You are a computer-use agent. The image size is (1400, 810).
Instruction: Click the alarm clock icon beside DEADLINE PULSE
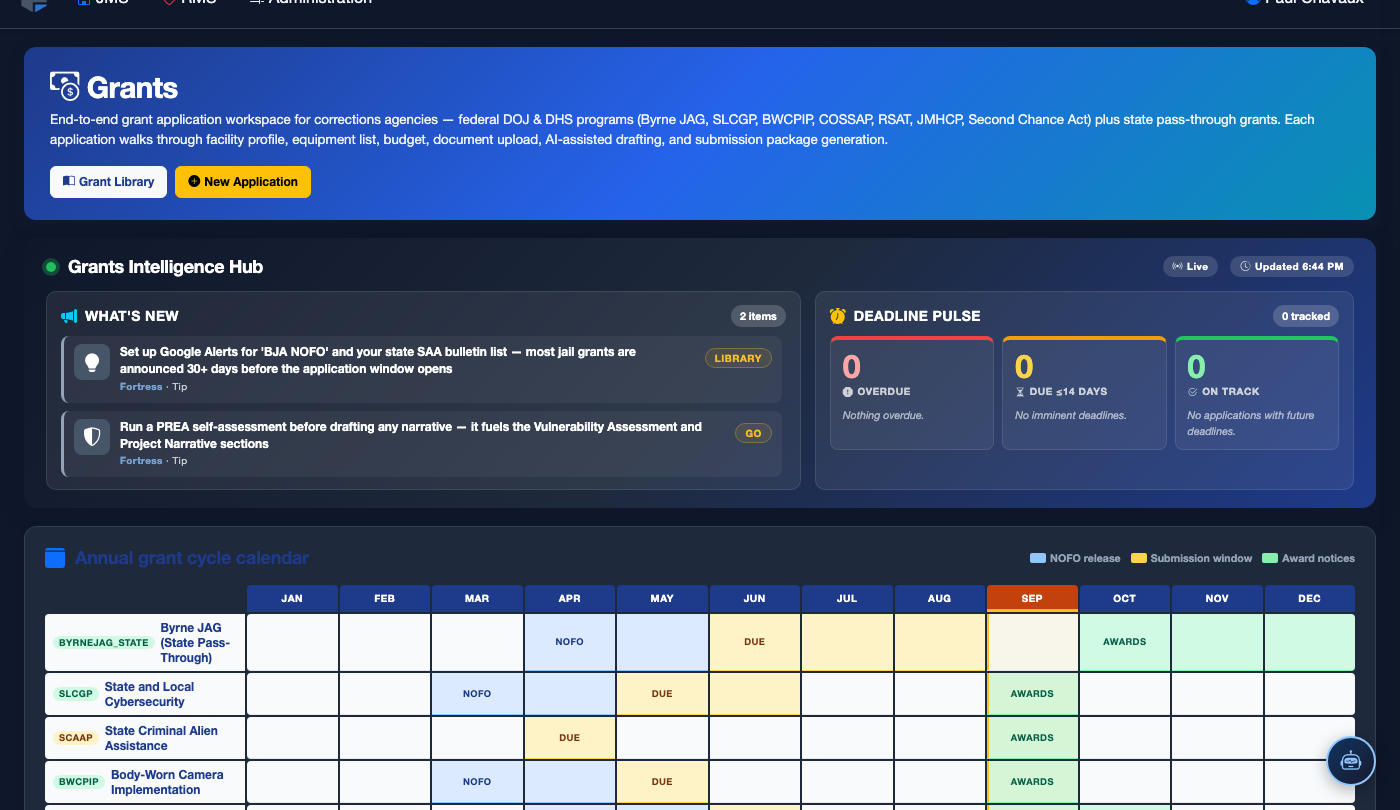click(838, 316)
